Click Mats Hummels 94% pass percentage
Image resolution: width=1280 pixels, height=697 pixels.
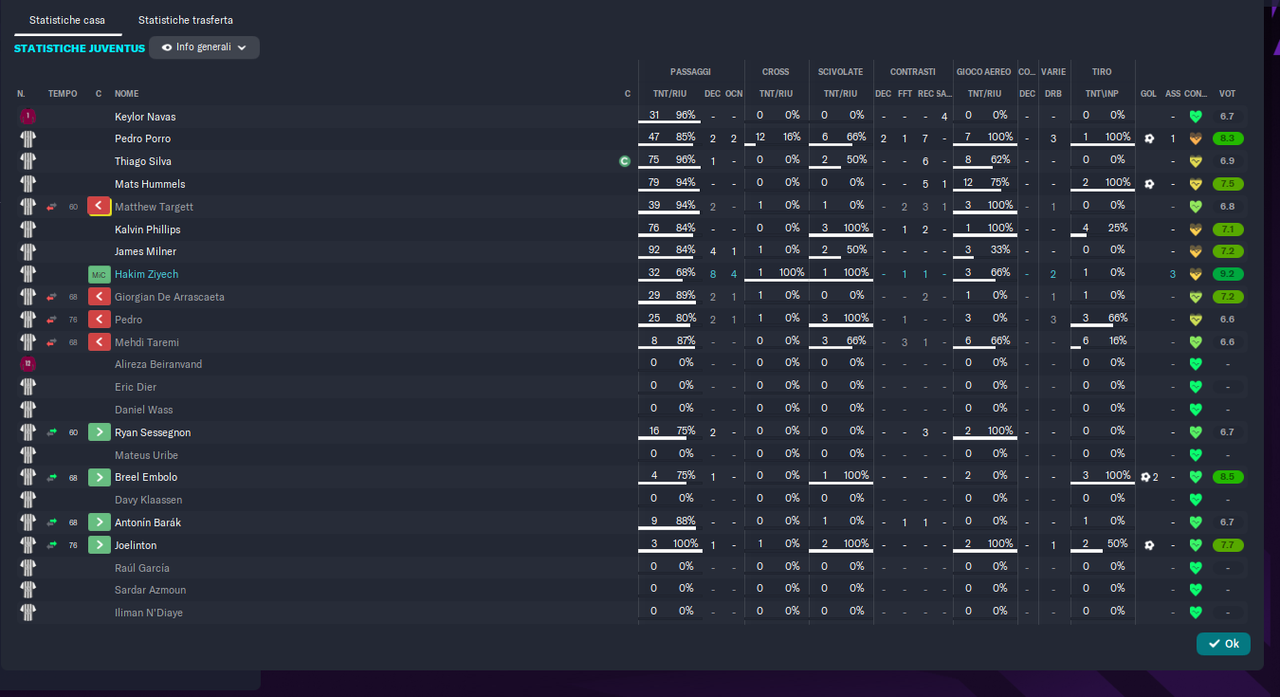coord(685,183)
